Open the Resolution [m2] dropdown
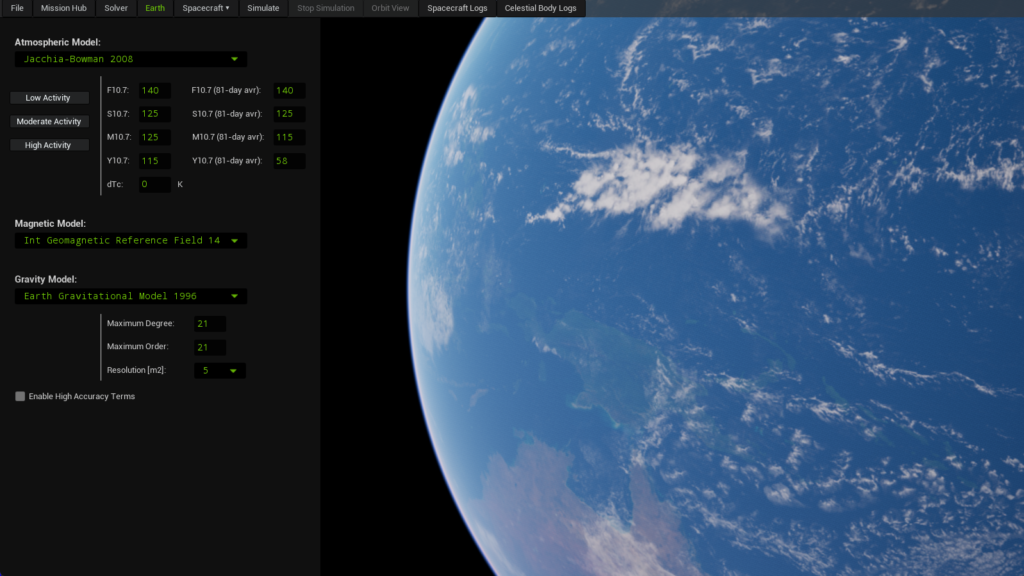The height and width of the screenshot is (576, 1024). (x=219, y=371)
